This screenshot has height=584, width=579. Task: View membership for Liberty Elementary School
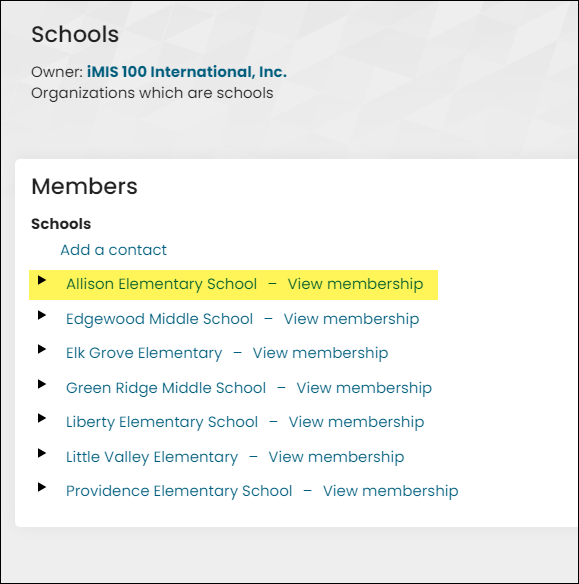click(x=356, y=422)
